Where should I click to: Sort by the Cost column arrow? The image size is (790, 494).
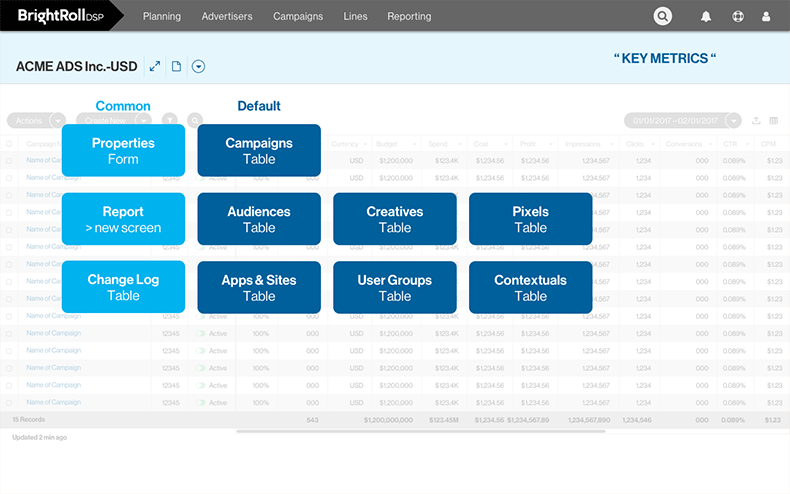pos(505,144)
